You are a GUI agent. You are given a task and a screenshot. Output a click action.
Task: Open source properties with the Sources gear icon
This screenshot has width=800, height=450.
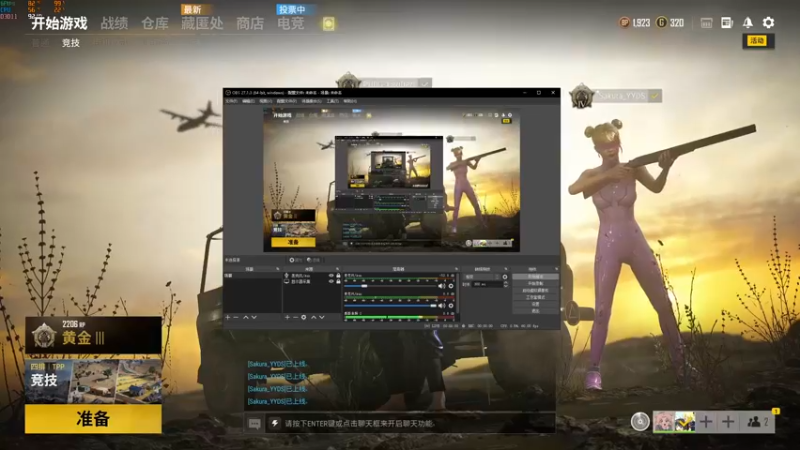click(x=304, y=317)
